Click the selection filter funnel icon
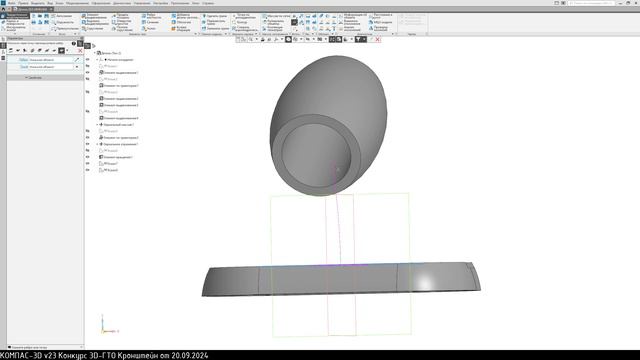Viewport: 640px width, 360px height. (x=358, y=39)
